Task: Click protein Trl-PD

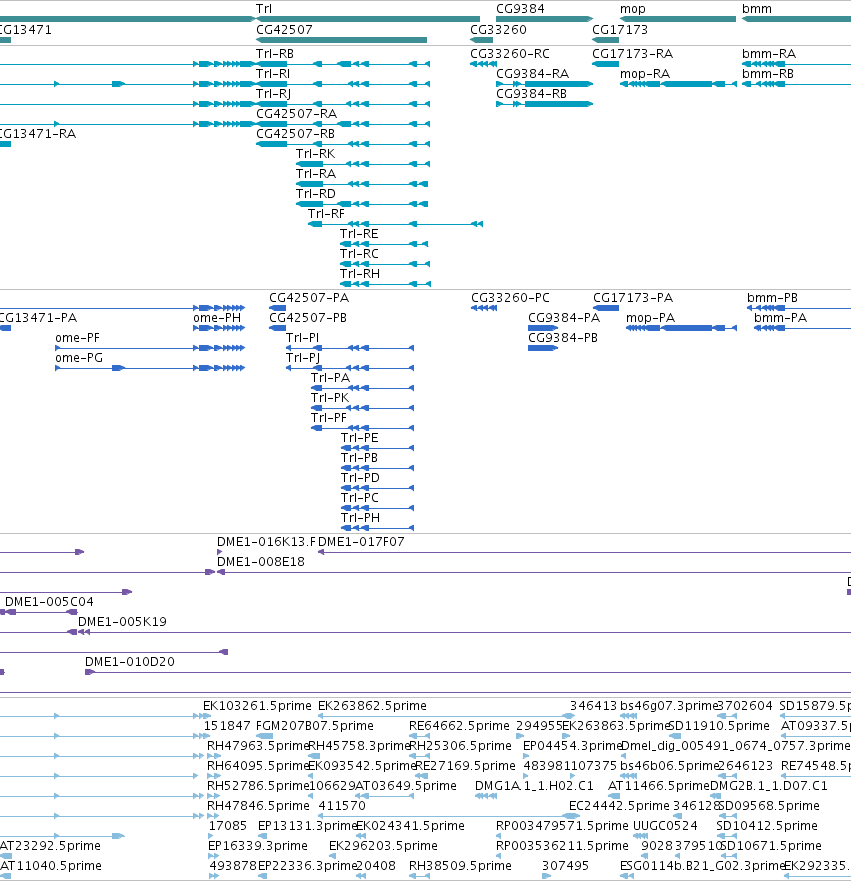Action: pyautogui.click(x=360, y=478)
